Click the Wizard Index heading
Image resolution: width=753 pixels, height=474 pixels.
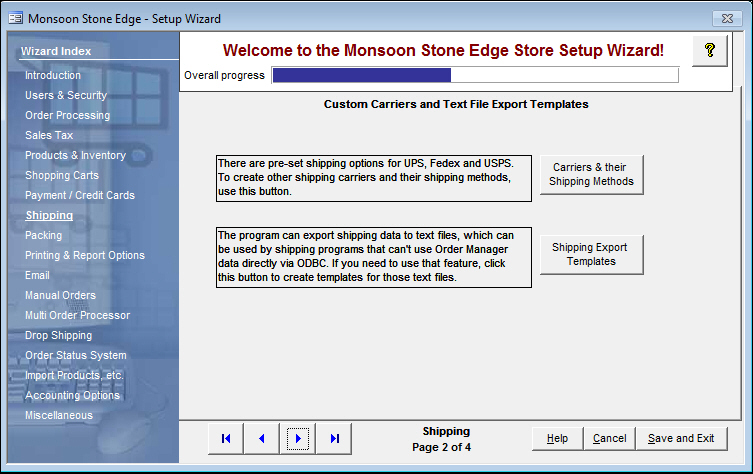point(56,51)
